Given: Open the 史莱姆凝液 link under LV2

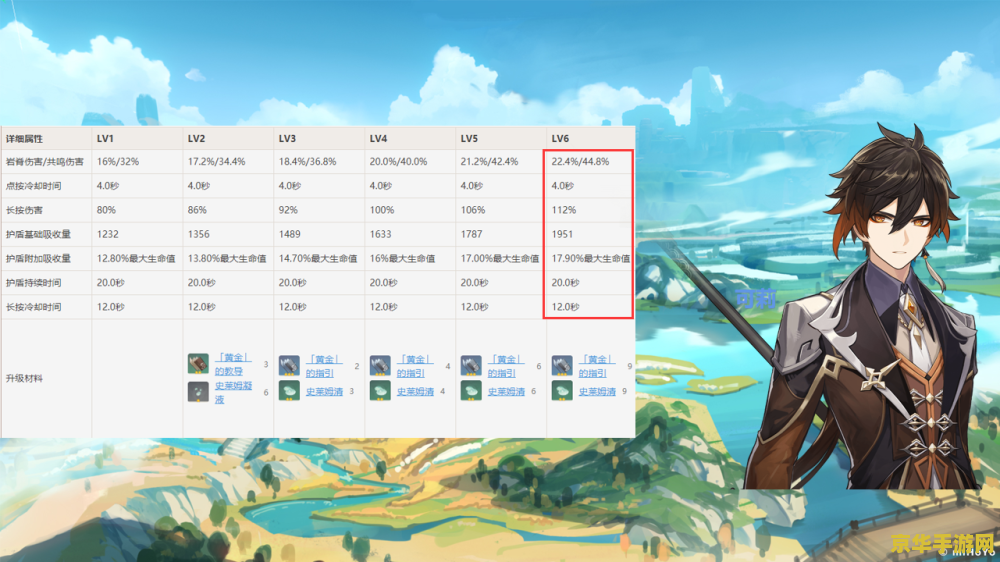Looking at the screenshot, I should (232, 392).
